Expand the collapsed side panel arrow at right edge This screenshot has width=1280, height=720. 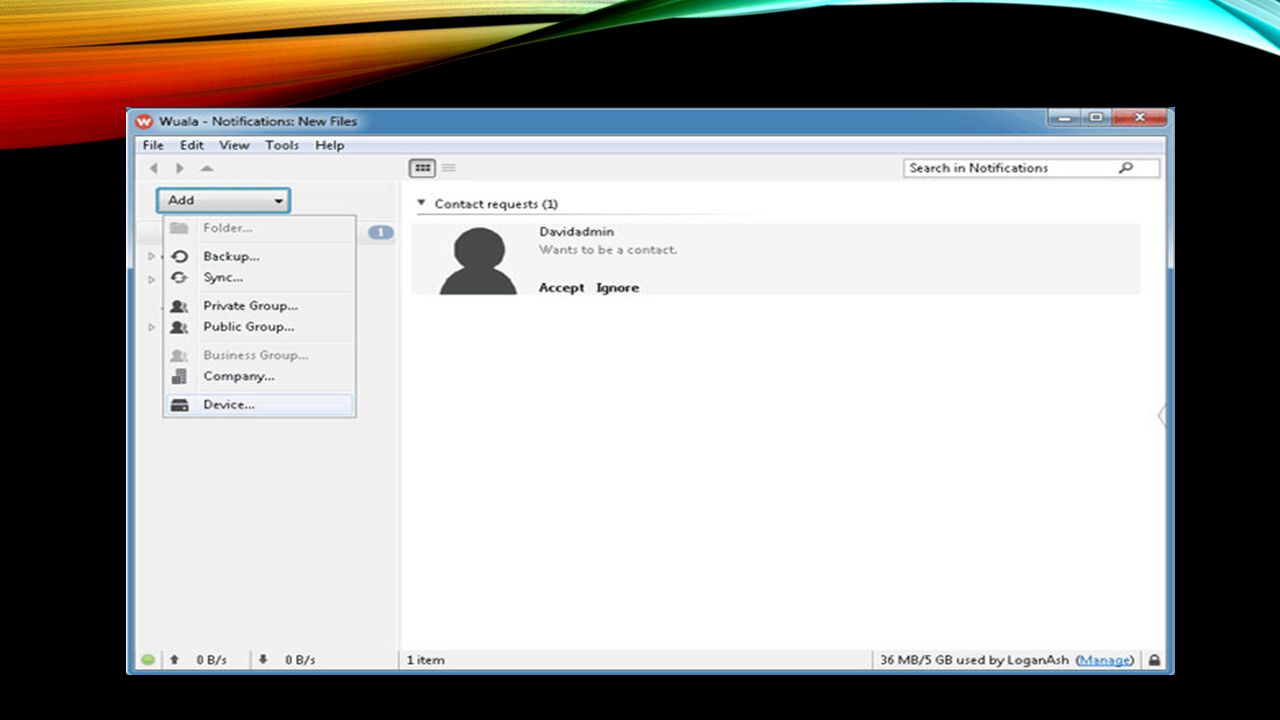pos(1161,415)
